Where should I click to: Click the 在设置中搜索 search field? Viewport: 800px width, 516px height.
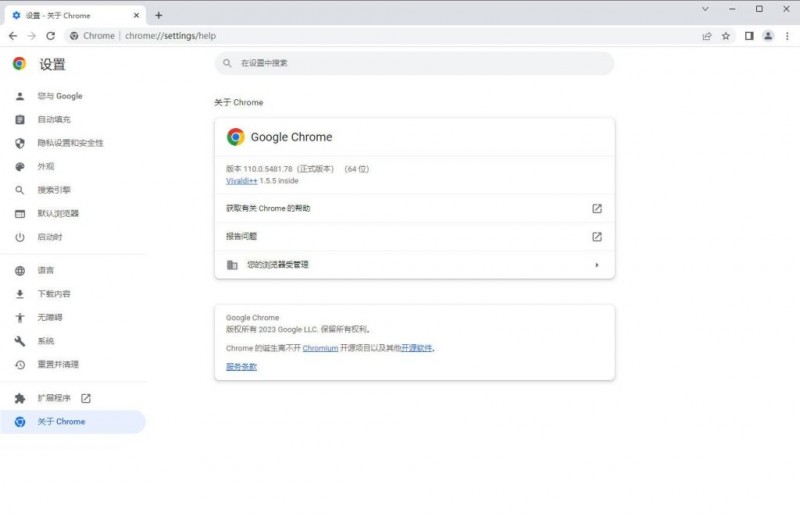[414, 63]
